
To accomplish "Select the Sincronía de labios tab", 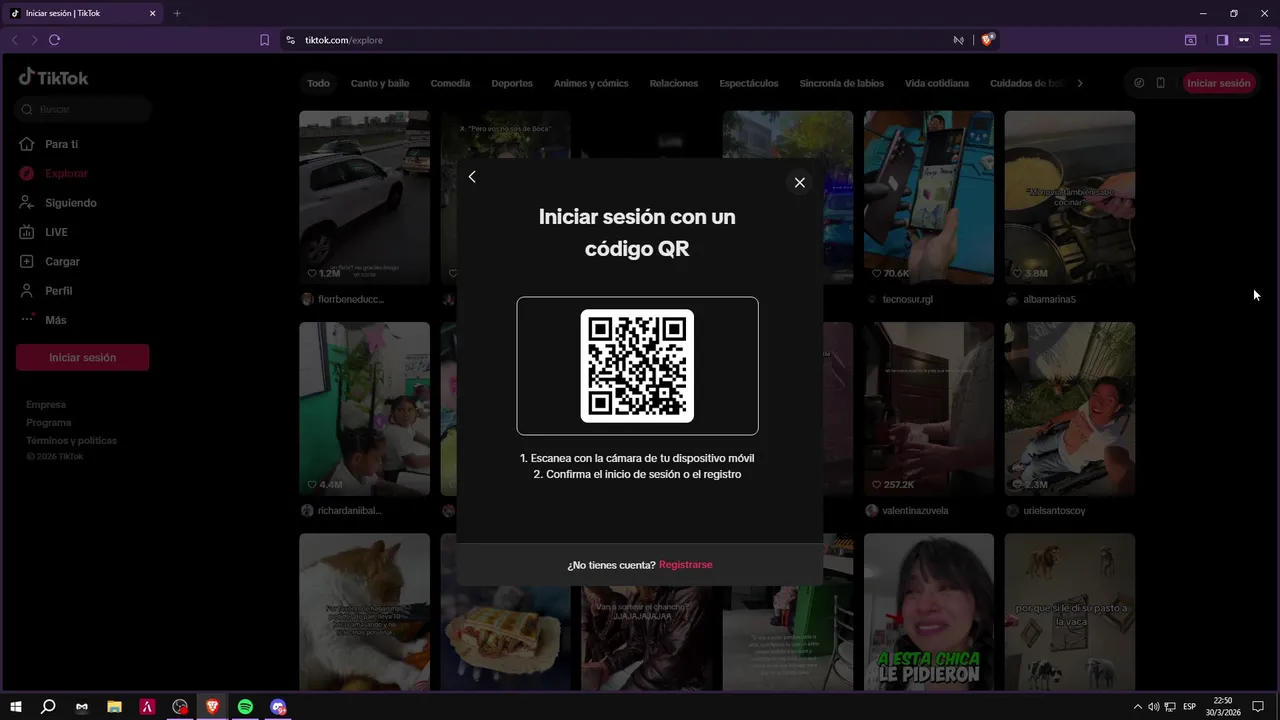I will click(842, 83).
